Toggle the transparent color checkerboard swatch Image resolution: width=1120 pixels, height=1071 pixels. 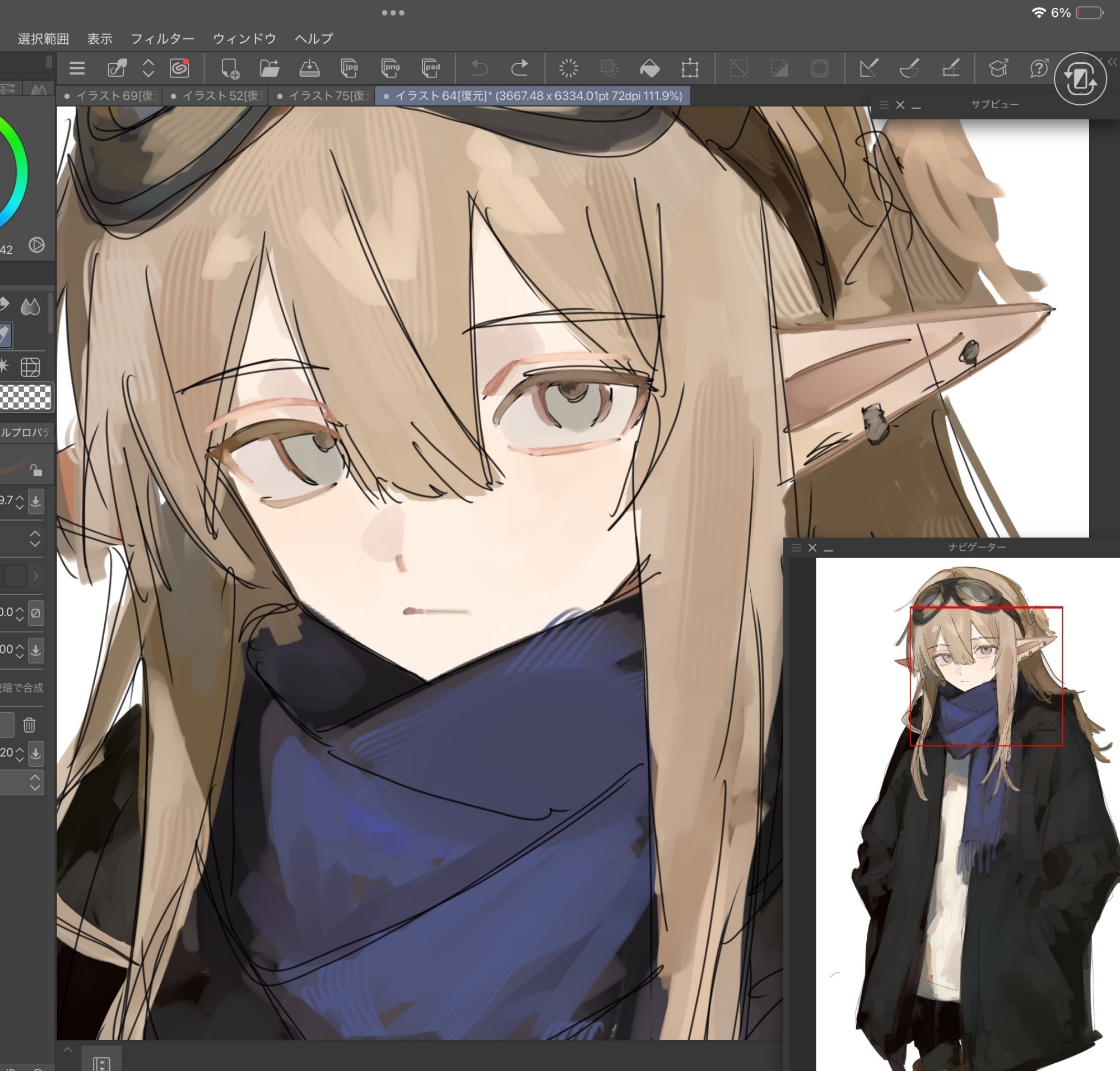pos(26,397)
